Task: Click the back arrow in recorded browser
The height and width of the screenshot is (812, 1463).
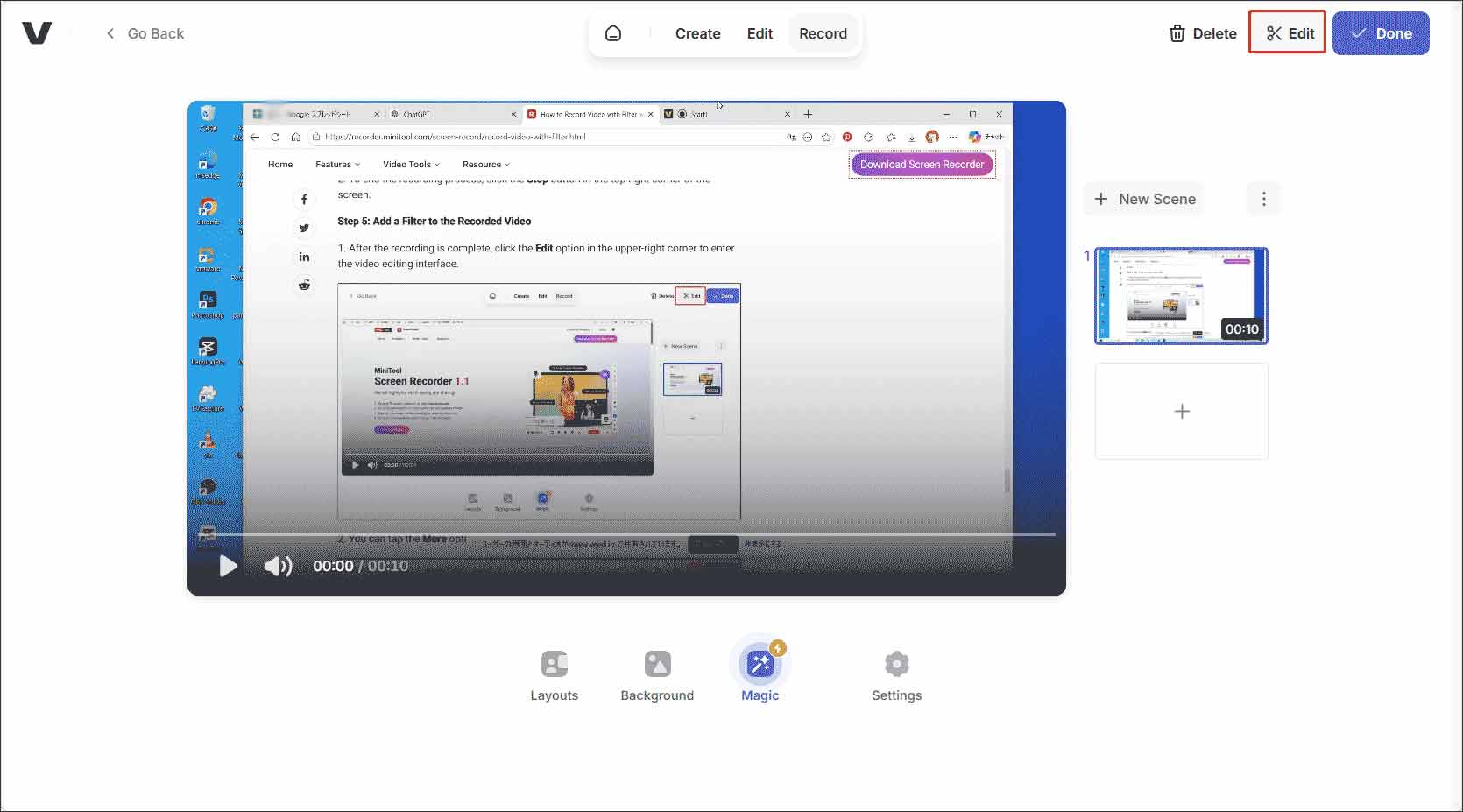Action: pos(255,137)
